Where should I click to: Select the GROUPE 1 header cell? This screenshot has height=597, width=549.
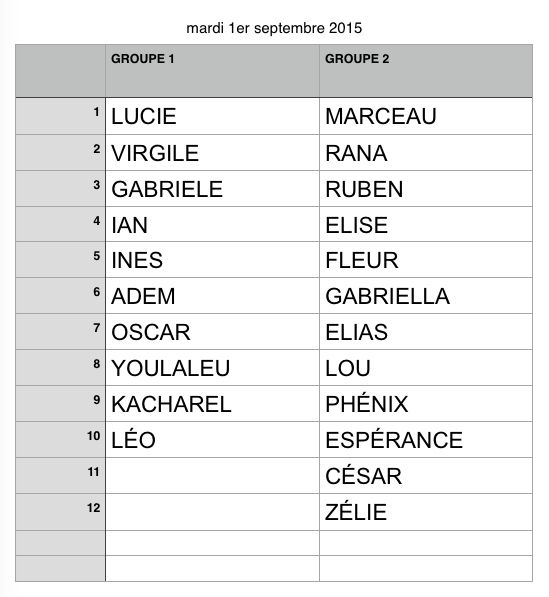(212, 71)
